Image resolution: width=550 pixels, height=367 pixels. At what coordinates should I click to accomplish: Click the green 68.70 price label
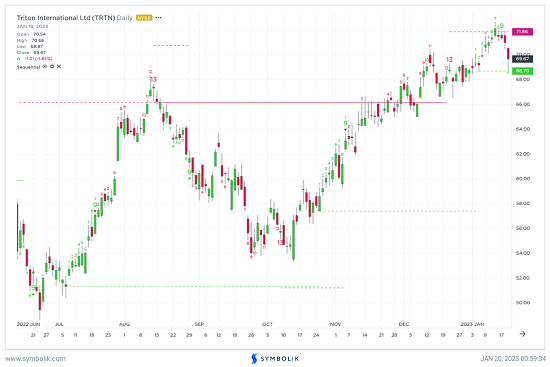point(522,71)
